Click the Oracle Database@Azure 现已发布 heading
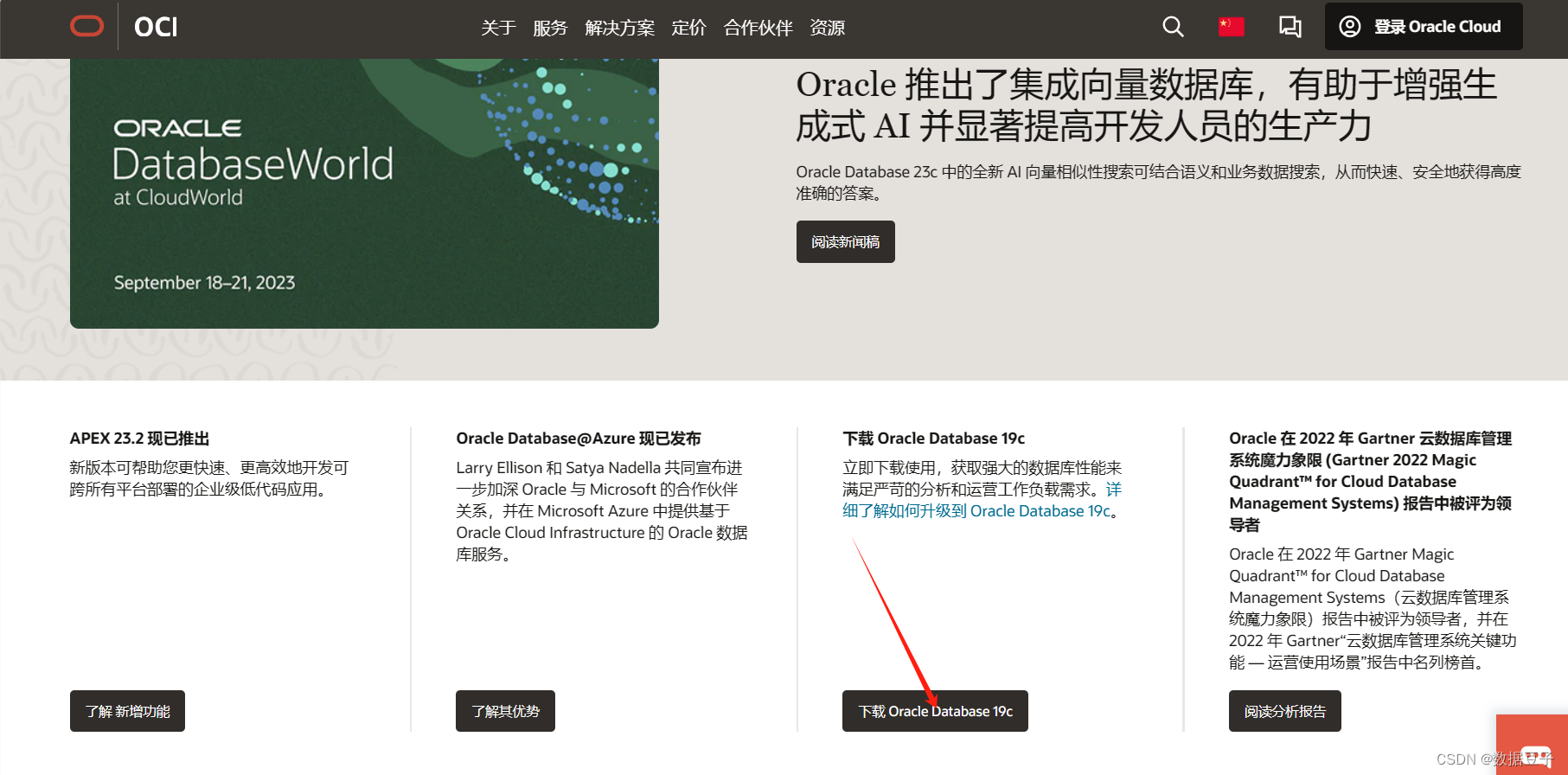The width and height of the screenshot is (1568, 775). [579, 439]
